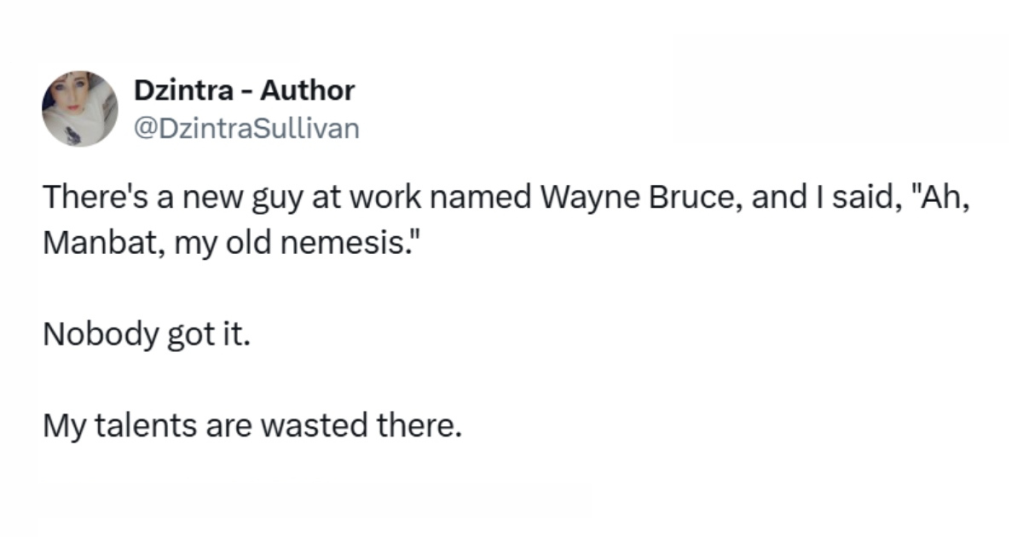This screenshot has height=537, width=1023.
Task: Open the @DzintraSullivan handle link
Action: [245, 129]
